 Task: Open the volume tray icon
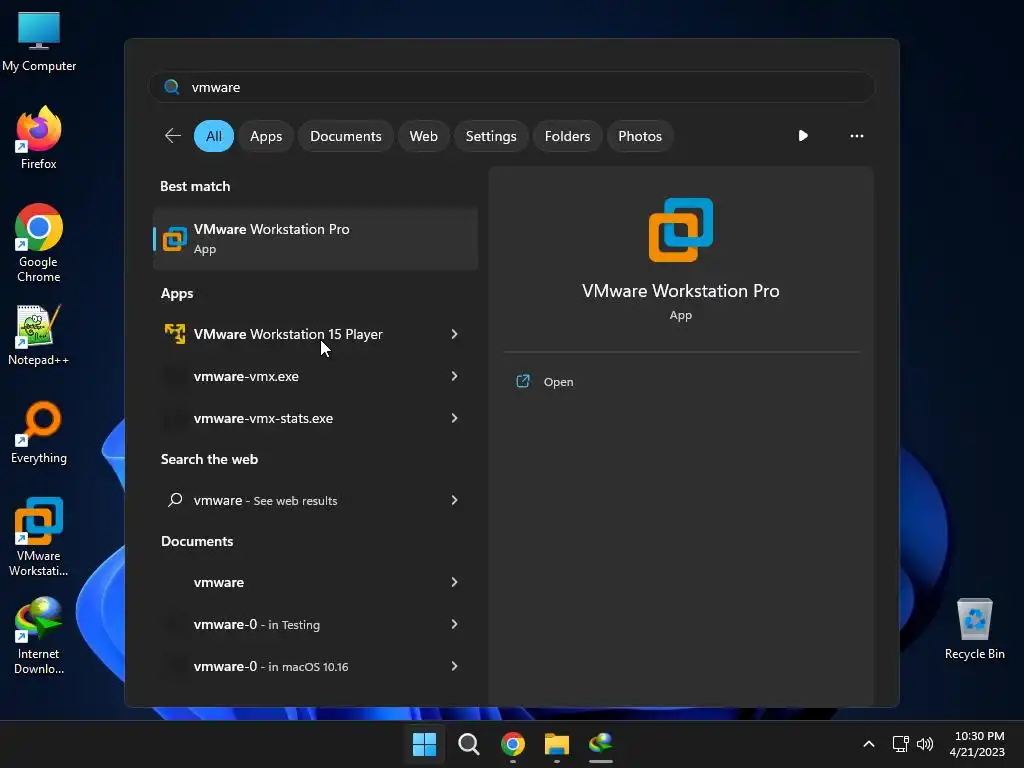[x=925, y=743]
